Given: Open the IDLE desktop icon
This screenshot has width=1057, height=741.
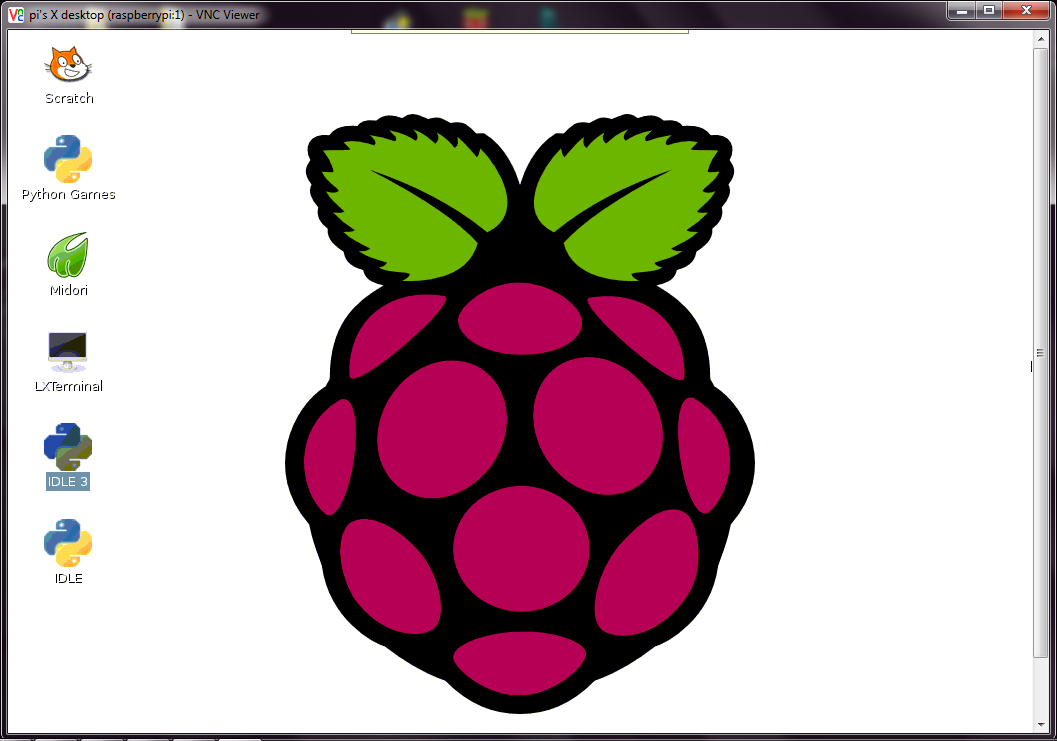Looking at the screenshot, I should point(68,543).
